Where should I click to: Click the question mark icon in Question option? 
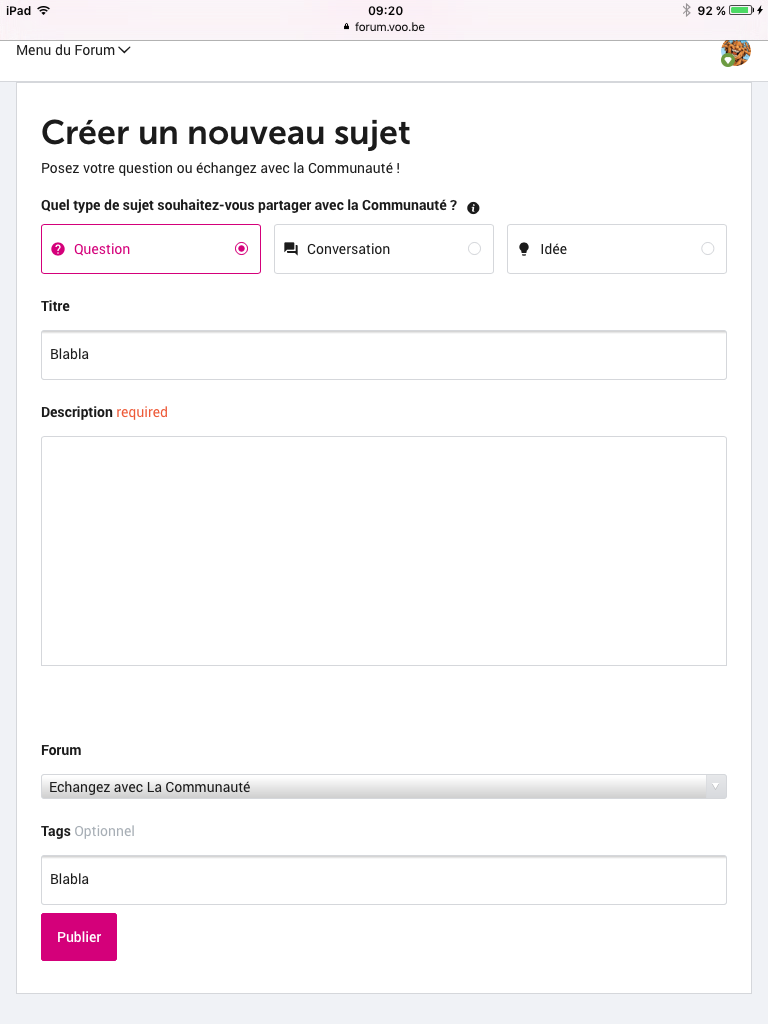[x=58, y=249]
